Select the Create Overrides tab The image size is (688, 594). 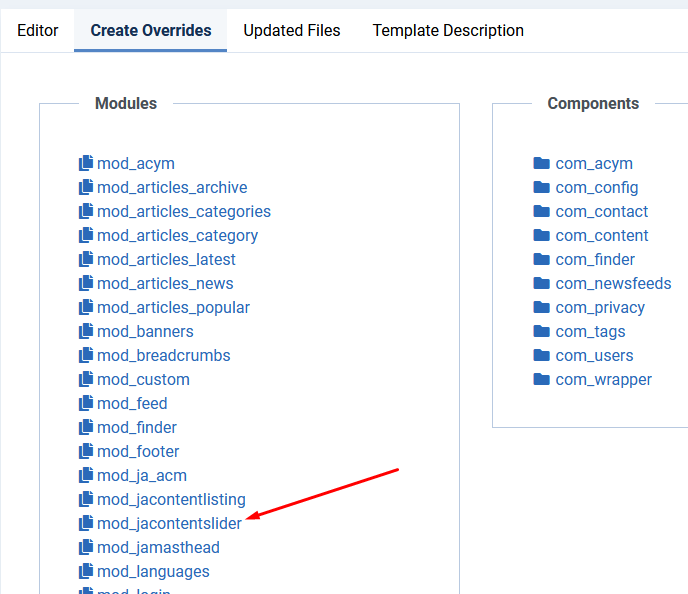tap(151, 31)
